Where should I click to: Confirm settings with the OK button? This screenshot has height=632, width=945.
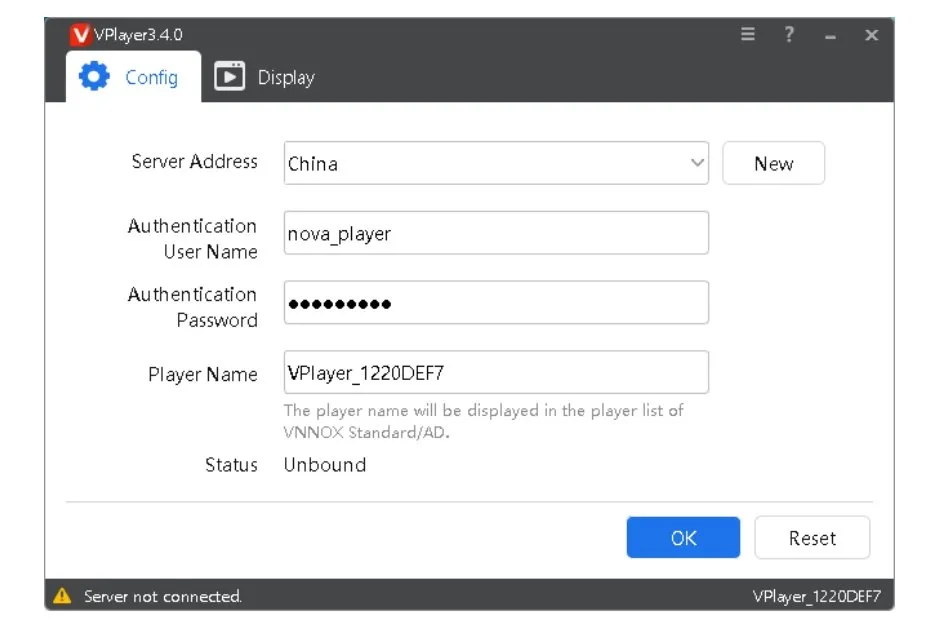(683, 537)
